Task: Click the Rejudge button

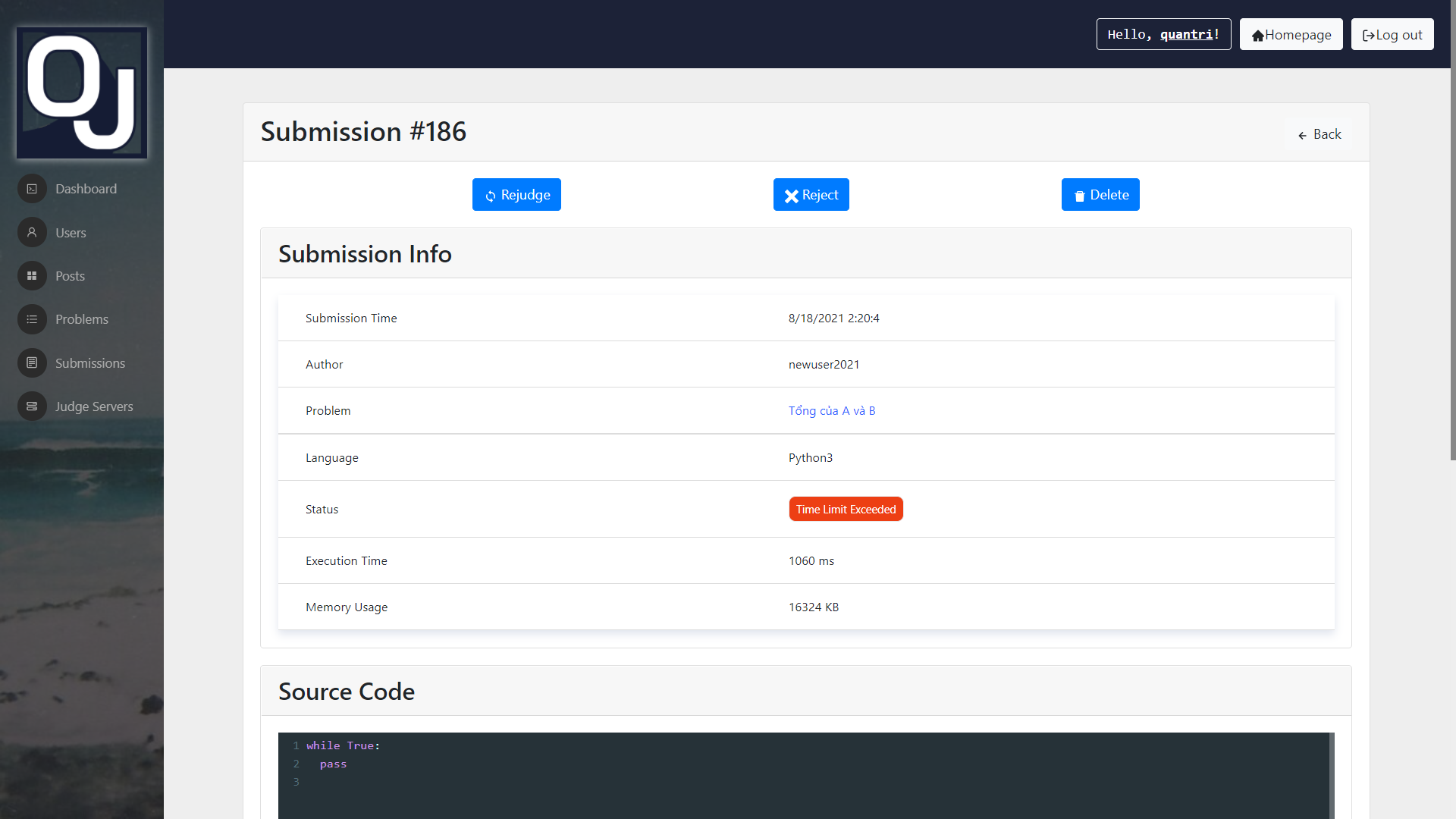Action: (516, 195)
